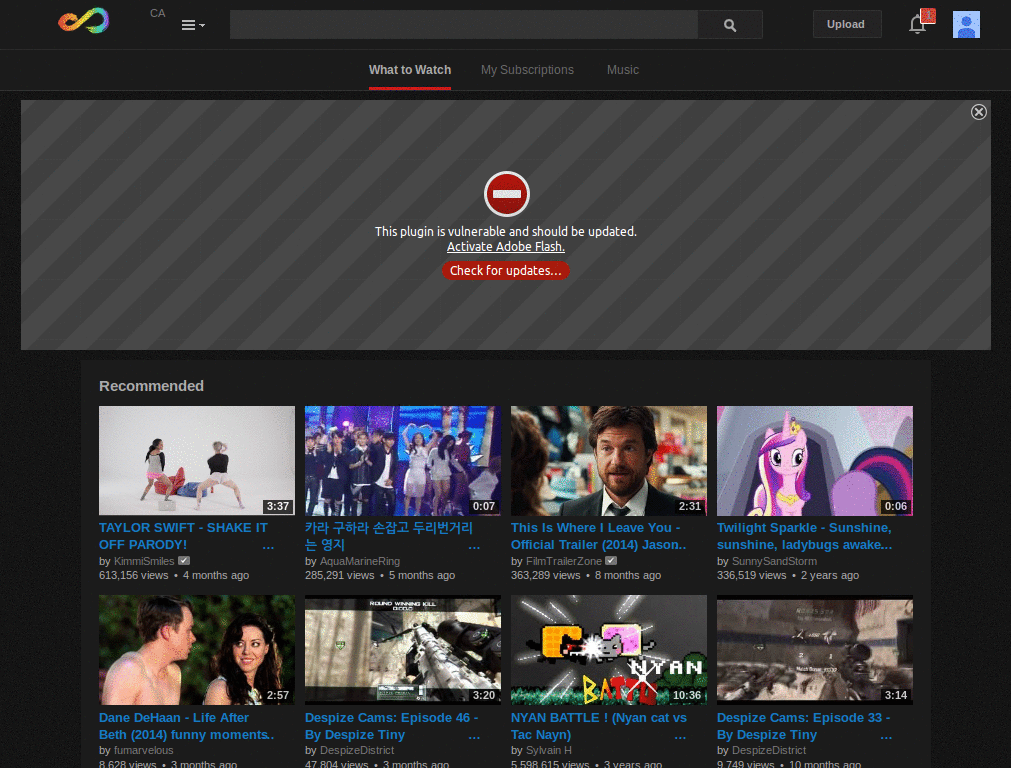Image resolution: width=1024 pixels, height=768 pixels.
Task: Click the Check for updates button
Action: click(x=505, y=270)
